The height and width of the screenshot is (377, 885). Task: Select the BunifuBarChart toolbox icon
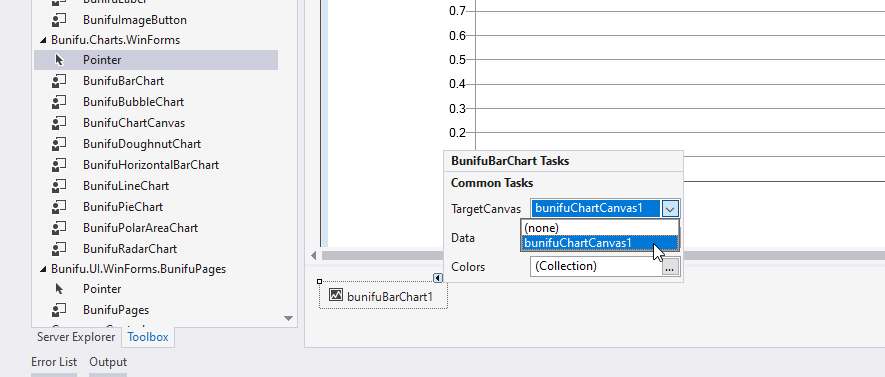pyautogui.click(x=59, y=81)
